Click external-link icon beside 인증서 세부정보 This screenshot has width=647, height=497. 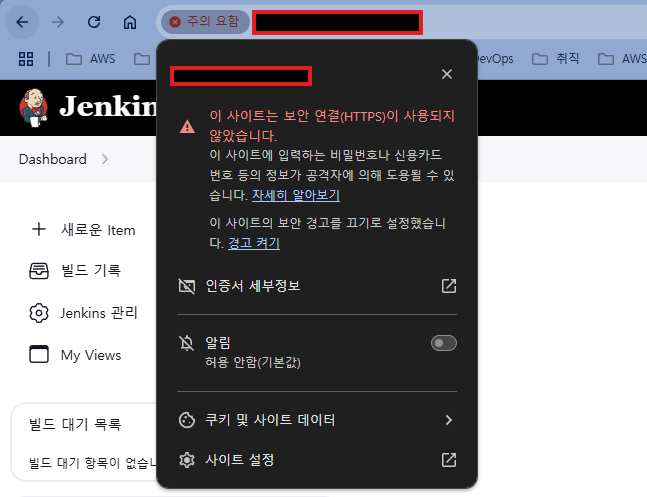click(x=449, y=286)
